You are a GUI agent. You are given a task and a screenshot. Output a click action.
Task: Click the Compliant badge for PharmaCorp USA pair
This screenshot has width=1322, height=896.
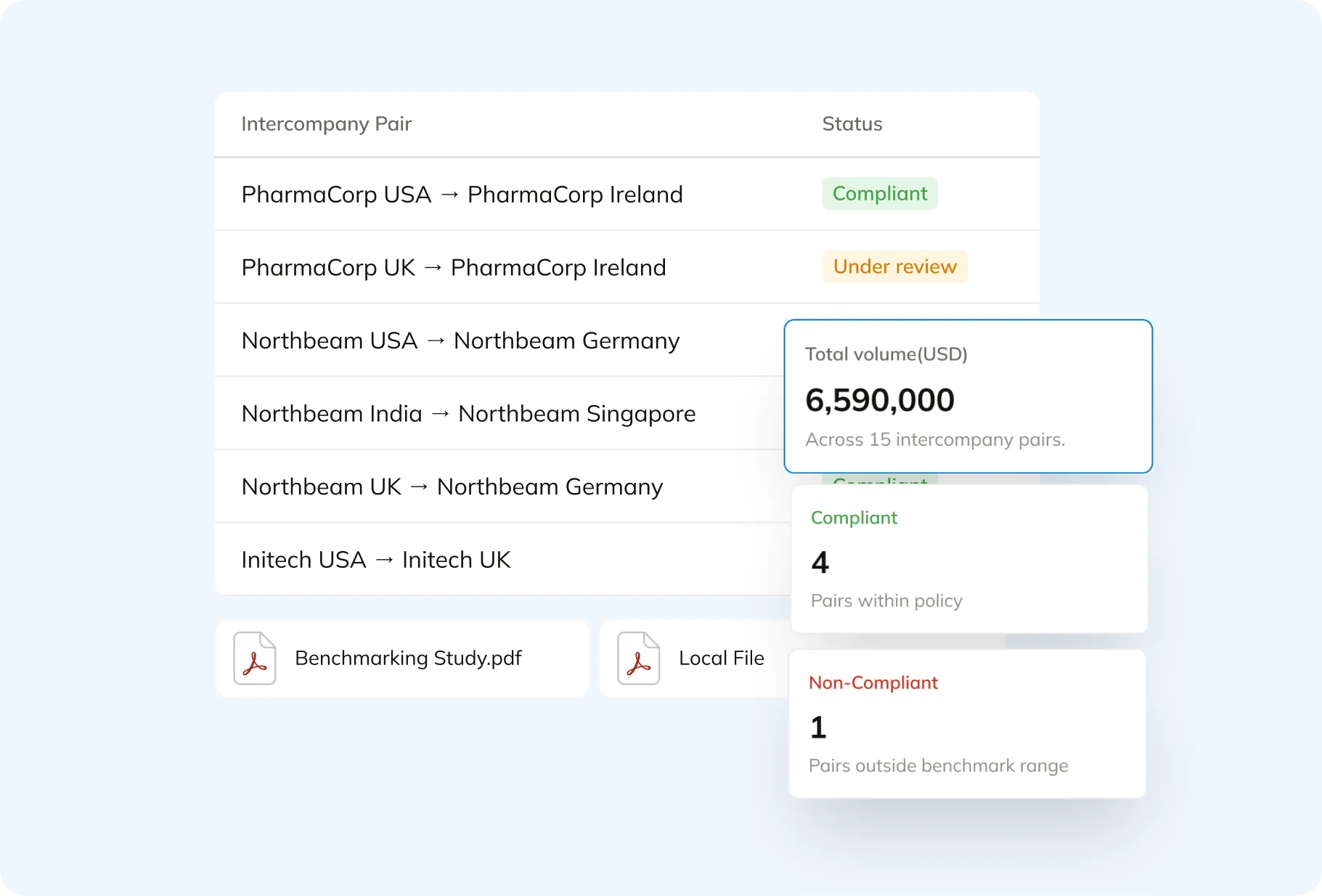(880, 193)
